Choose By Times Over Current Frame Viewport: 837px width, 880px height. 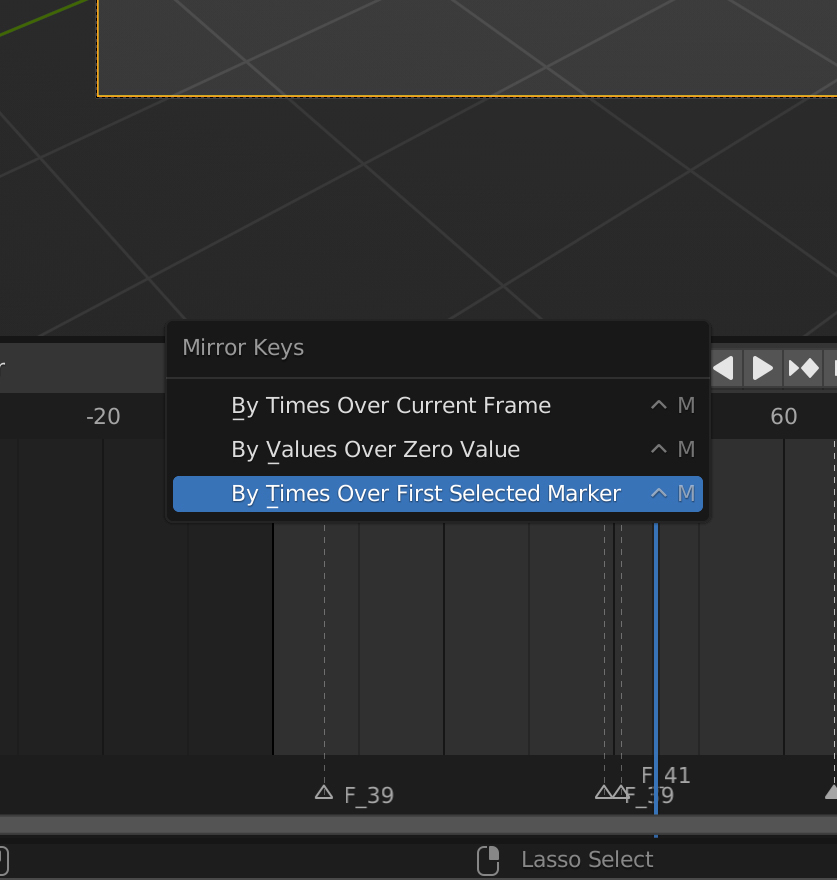point(390,406)
